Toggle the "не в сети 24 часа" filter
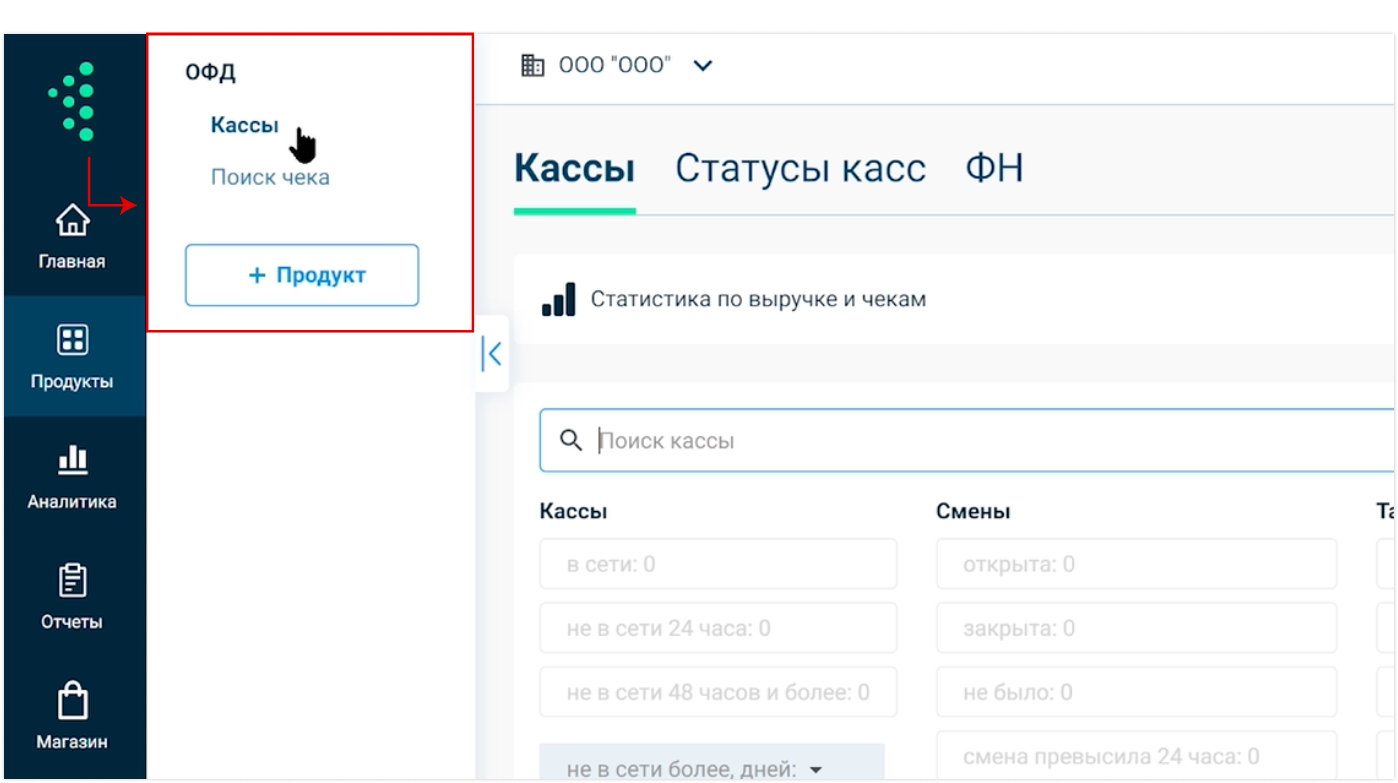The image size is (1398, 783). tap(717, 629)
